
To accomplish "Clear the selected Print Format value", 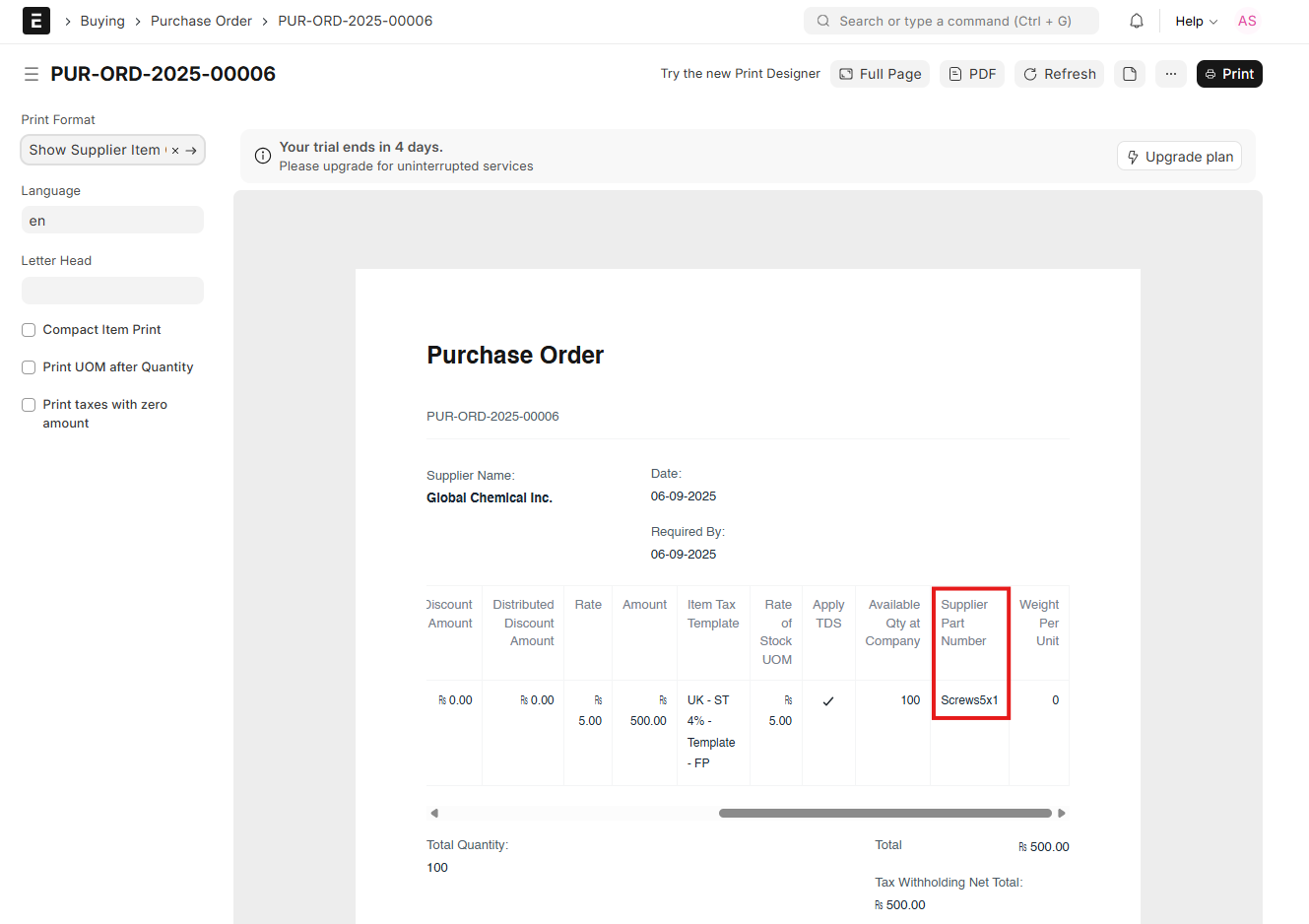I will pyautogui.click(x=175, y=151).
